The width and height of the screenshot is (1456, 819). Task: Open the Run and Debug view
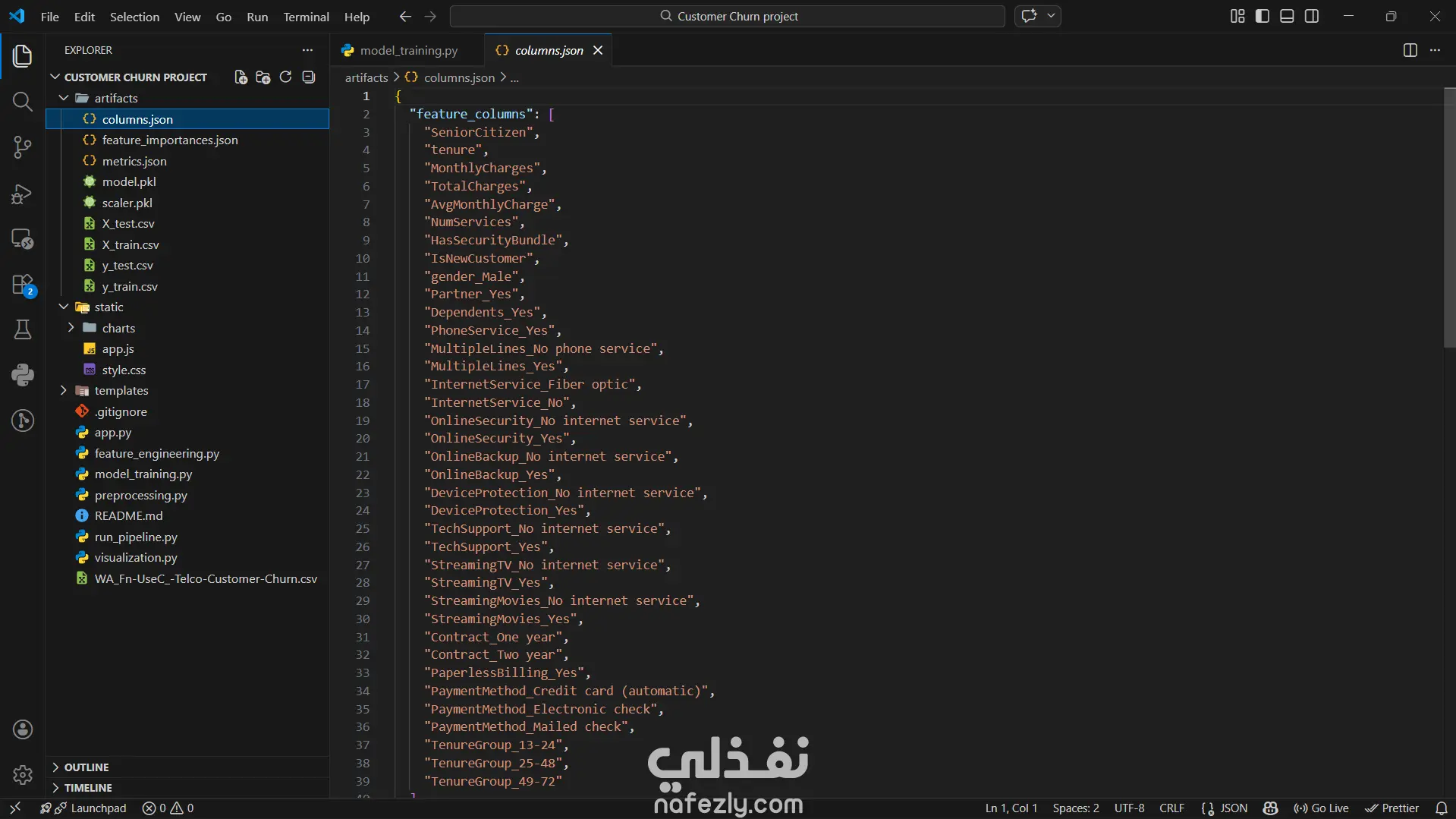point(23,194)
